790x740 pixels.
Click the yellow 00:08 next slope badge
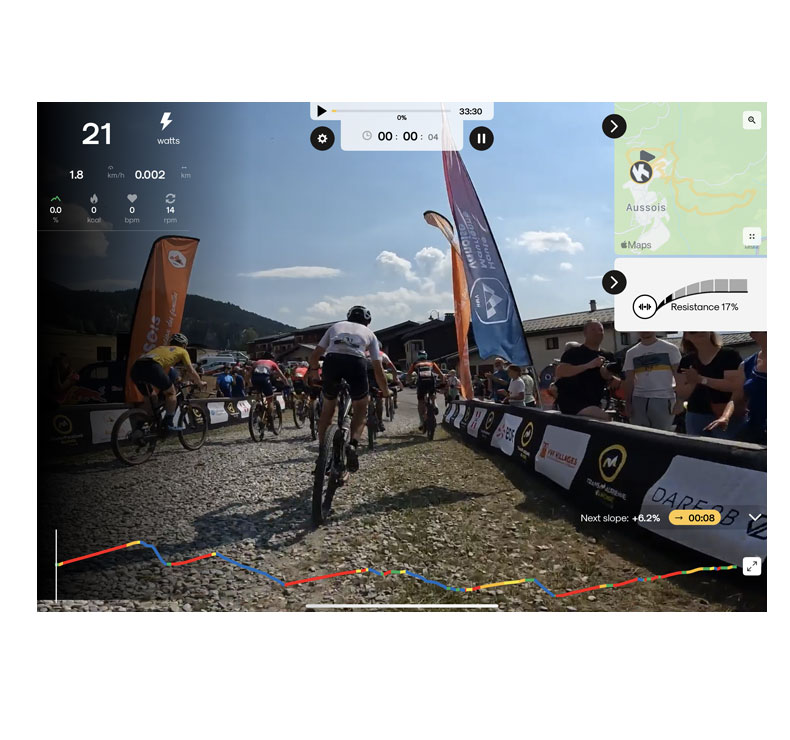pos(694,518)
